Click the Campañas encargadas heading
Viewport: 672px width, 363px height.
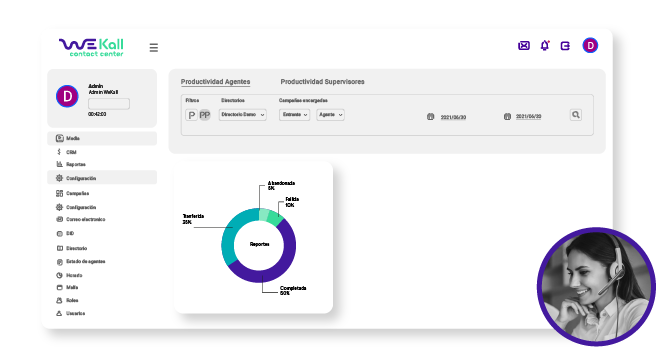pos(303,100)
